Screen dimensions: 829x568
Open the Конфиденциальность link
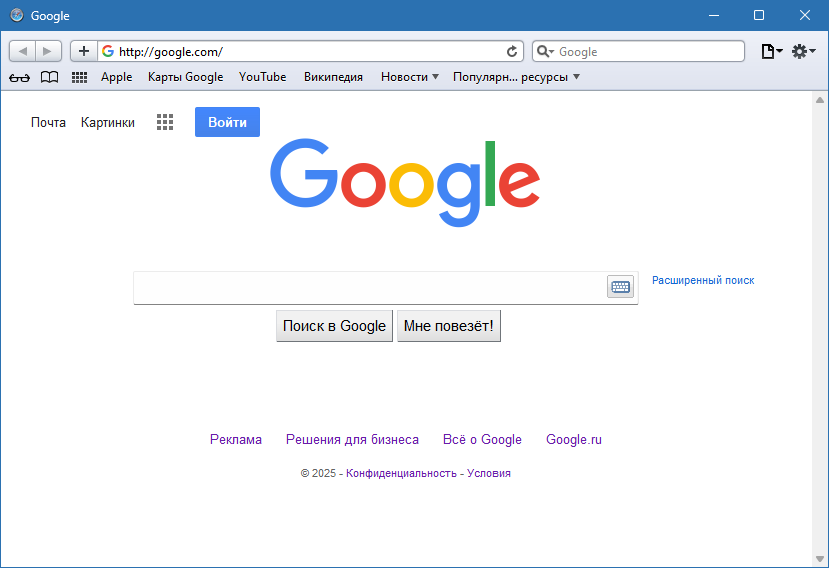point(401,473)
